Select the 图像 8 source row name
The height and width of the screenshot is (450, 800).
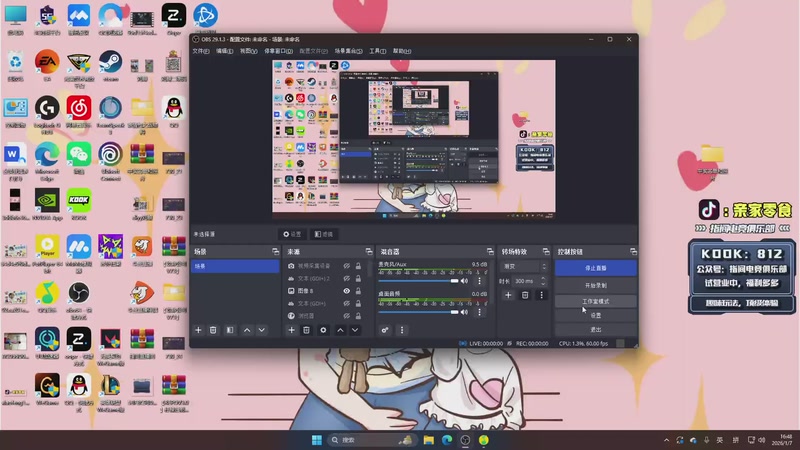point(306,291)
